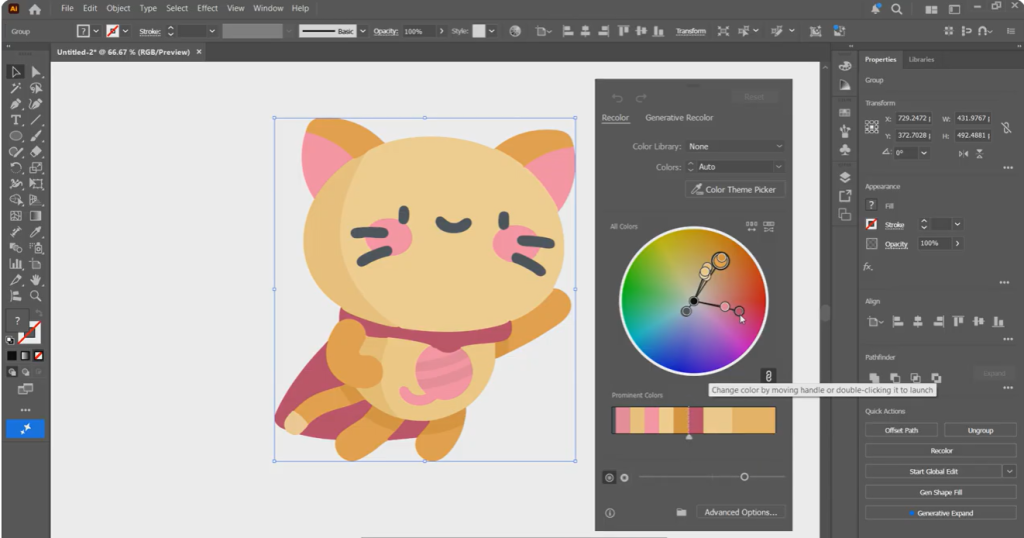Toggle link harmony colors chain icon

769,376
